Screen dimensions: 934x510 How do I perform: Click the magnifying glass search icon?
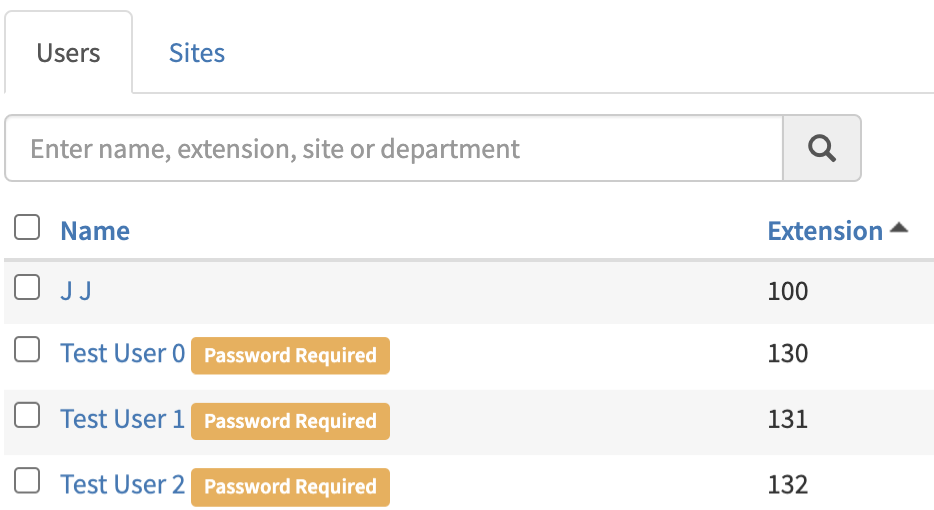click(821, 149)
